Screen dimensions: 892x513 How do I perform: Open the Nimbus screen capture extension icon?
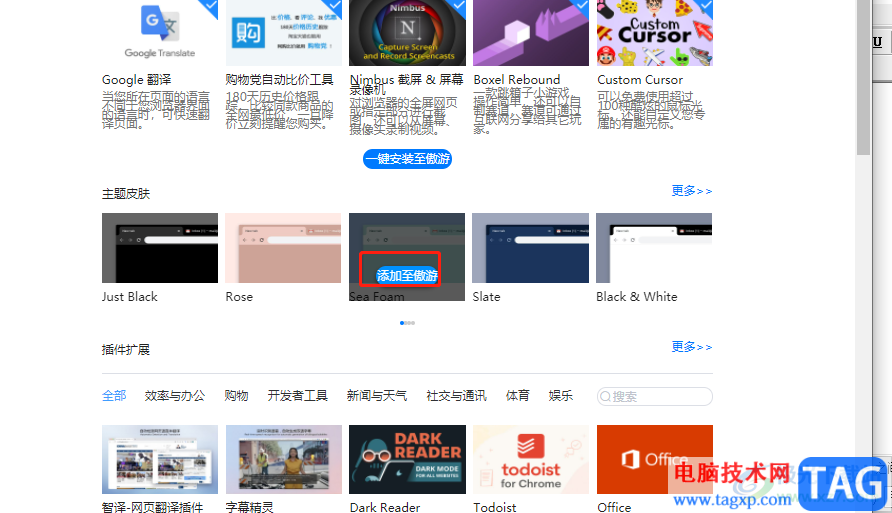407,33
